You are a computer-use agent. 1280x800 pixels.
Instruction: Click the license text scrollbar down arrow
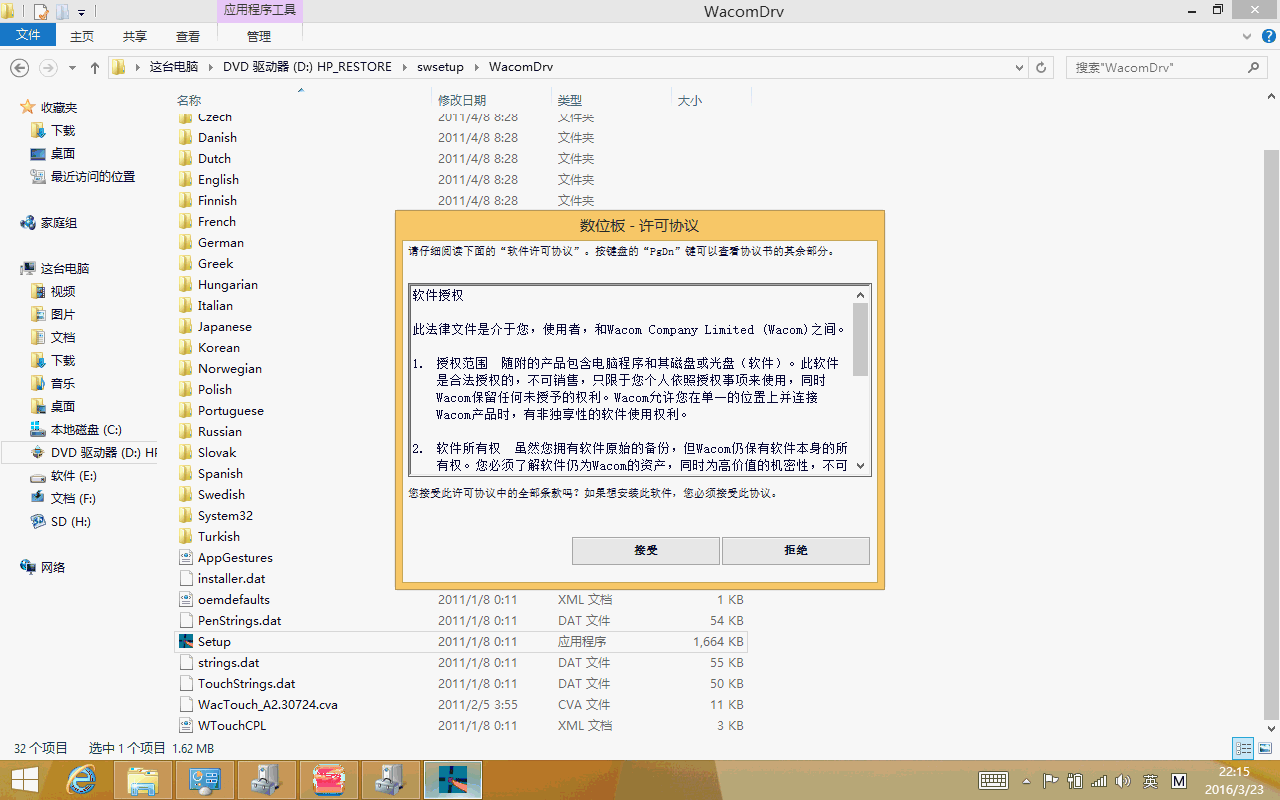pyautogui.click(x=860, y=466)
